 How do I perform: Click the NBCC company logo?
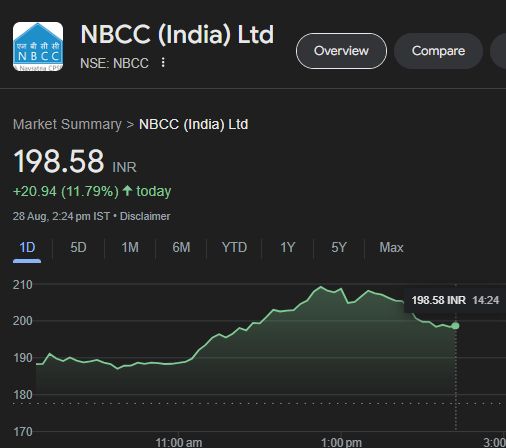point(38,47)
